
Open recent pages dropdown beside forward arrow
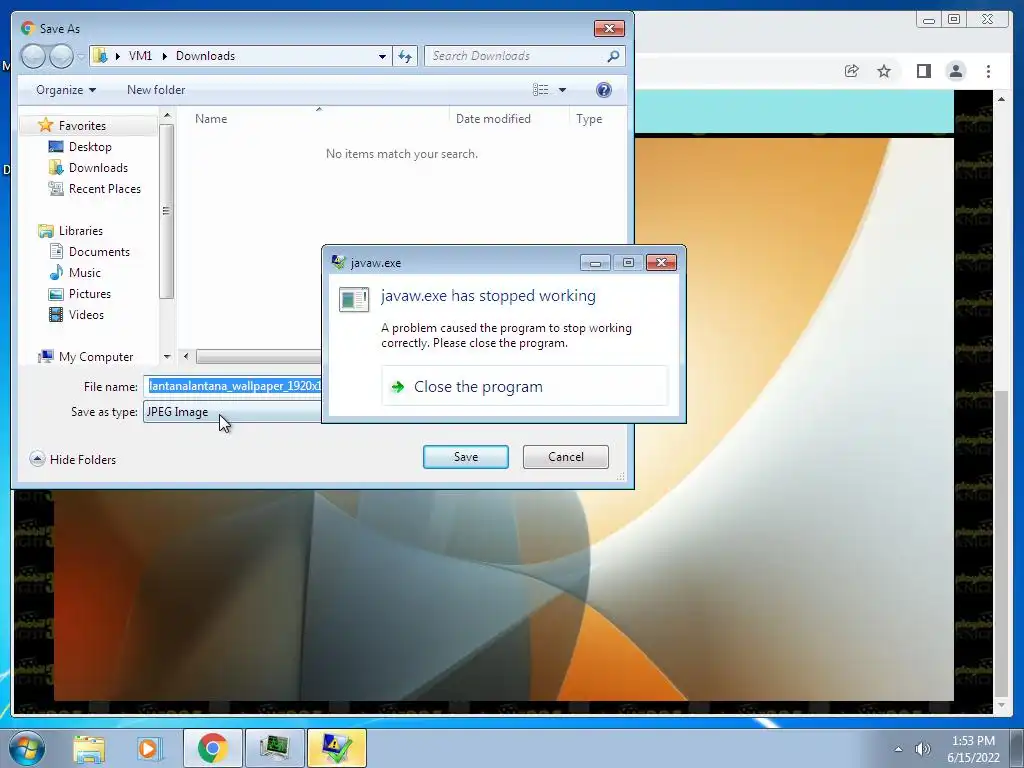pyautogui.click(x=80, y=56)
